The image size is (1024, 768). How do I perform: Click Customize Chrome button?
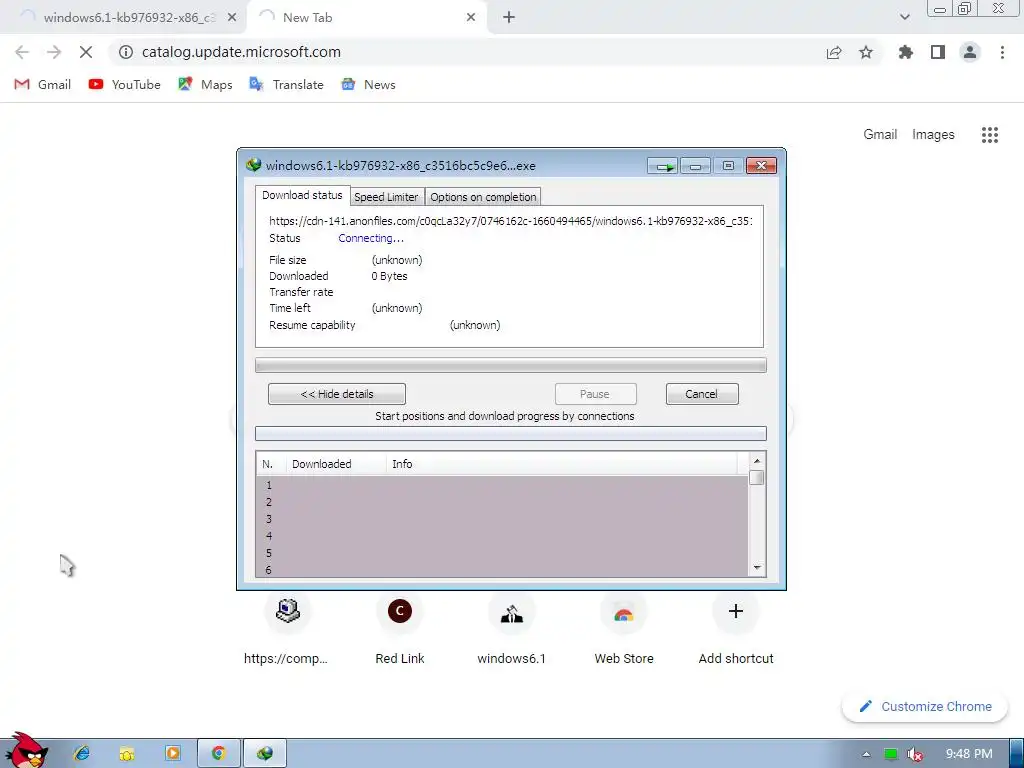point(925,707)
